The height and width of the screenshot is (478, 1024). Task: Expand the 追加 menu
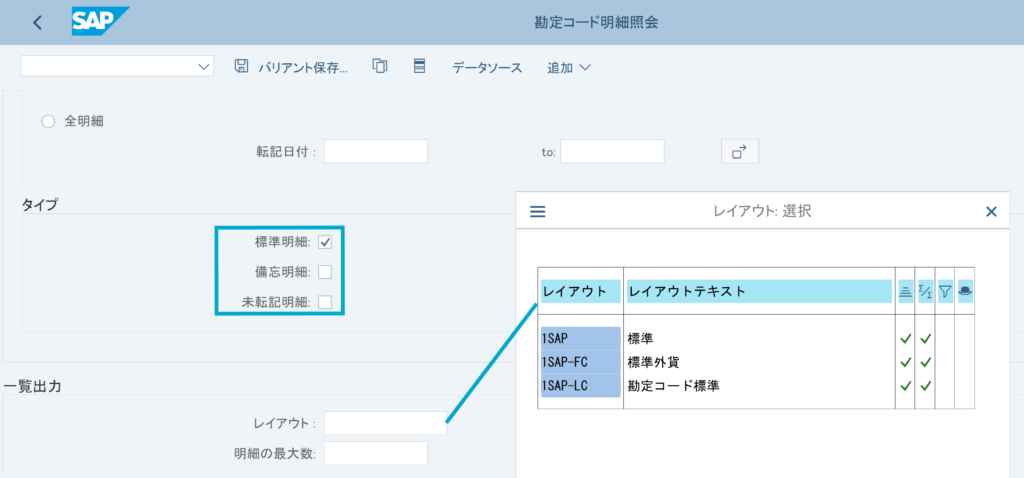click(x=569, y=68)
